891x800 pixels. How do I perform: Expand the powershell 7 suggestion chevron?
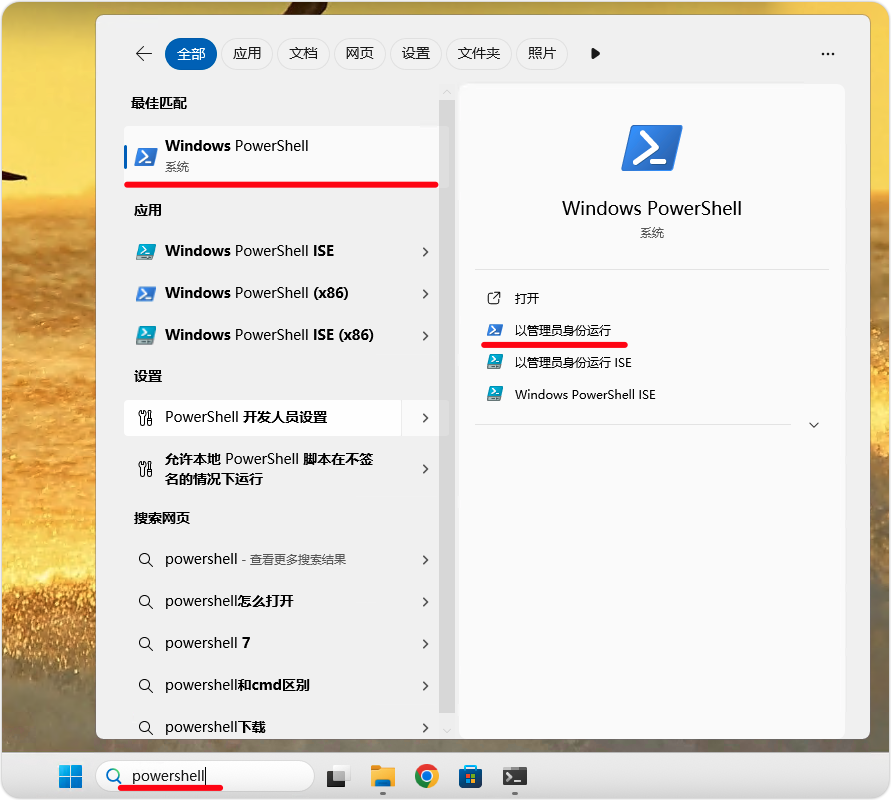tap(425, 644)
